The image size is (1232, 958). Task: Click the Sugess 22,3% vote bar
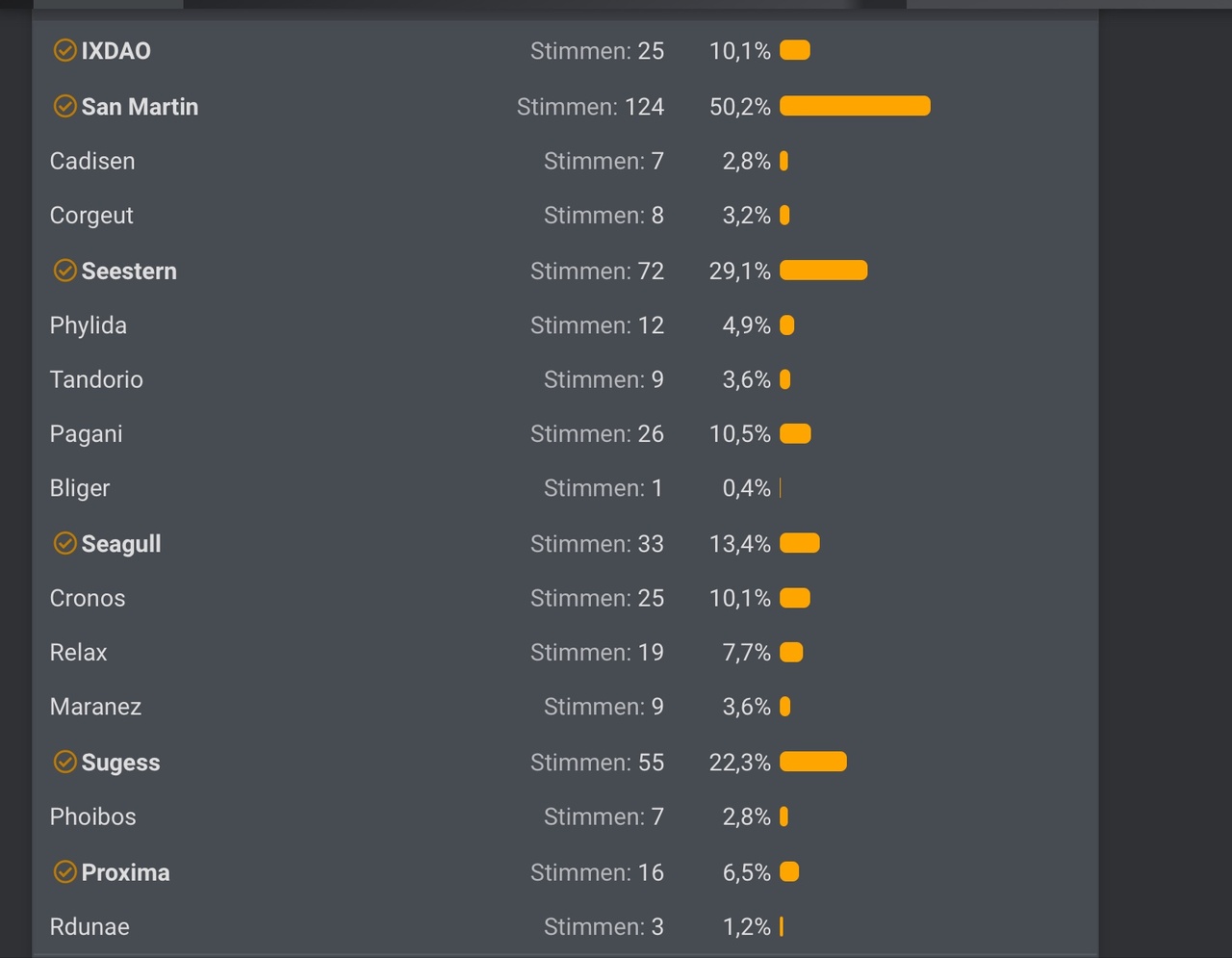[x=813, y=762]
